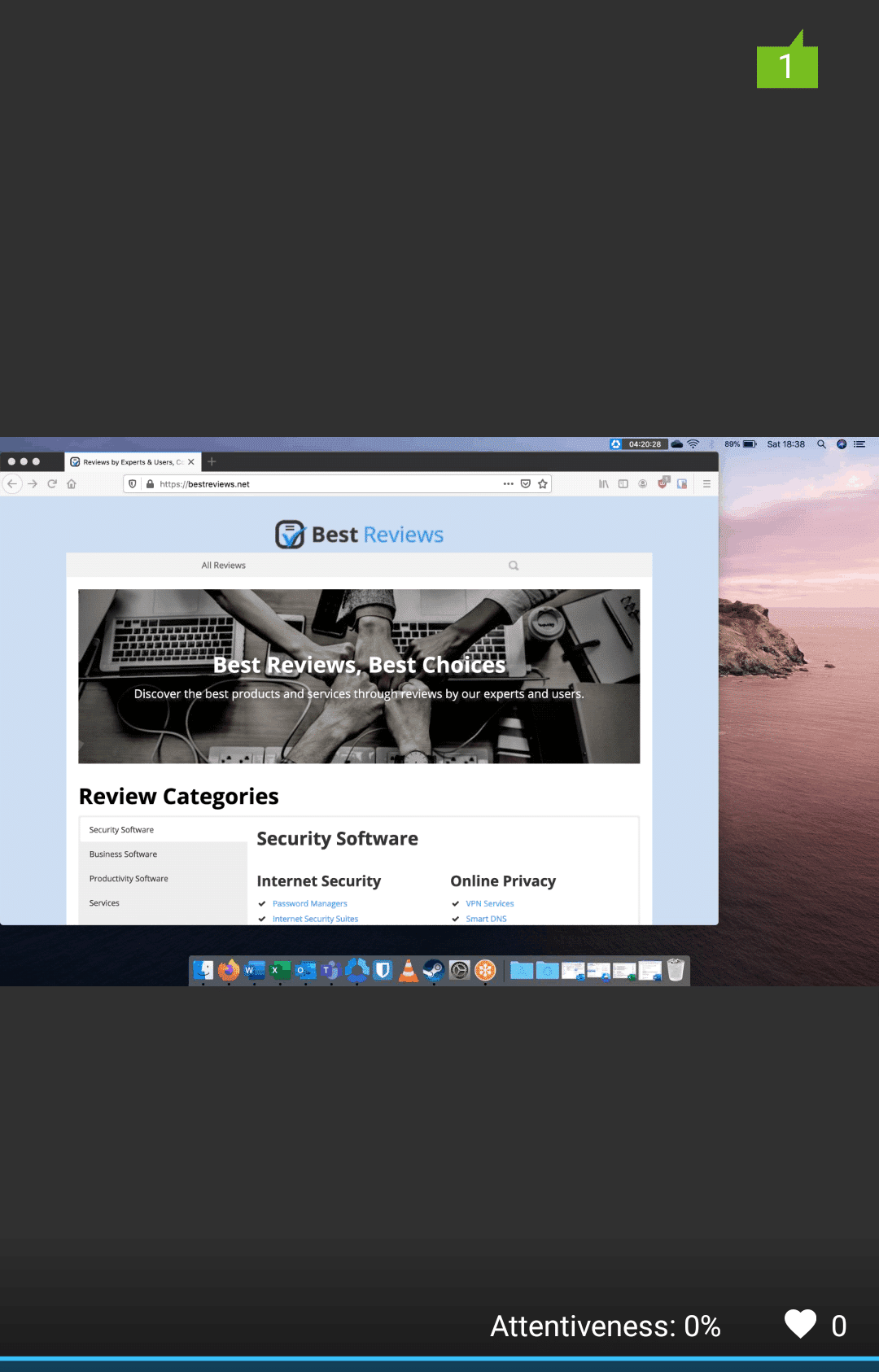This screenshot has height=1372, width=879.
Task: Open uBlock shield extension with badge
Action: pos(663,483)
